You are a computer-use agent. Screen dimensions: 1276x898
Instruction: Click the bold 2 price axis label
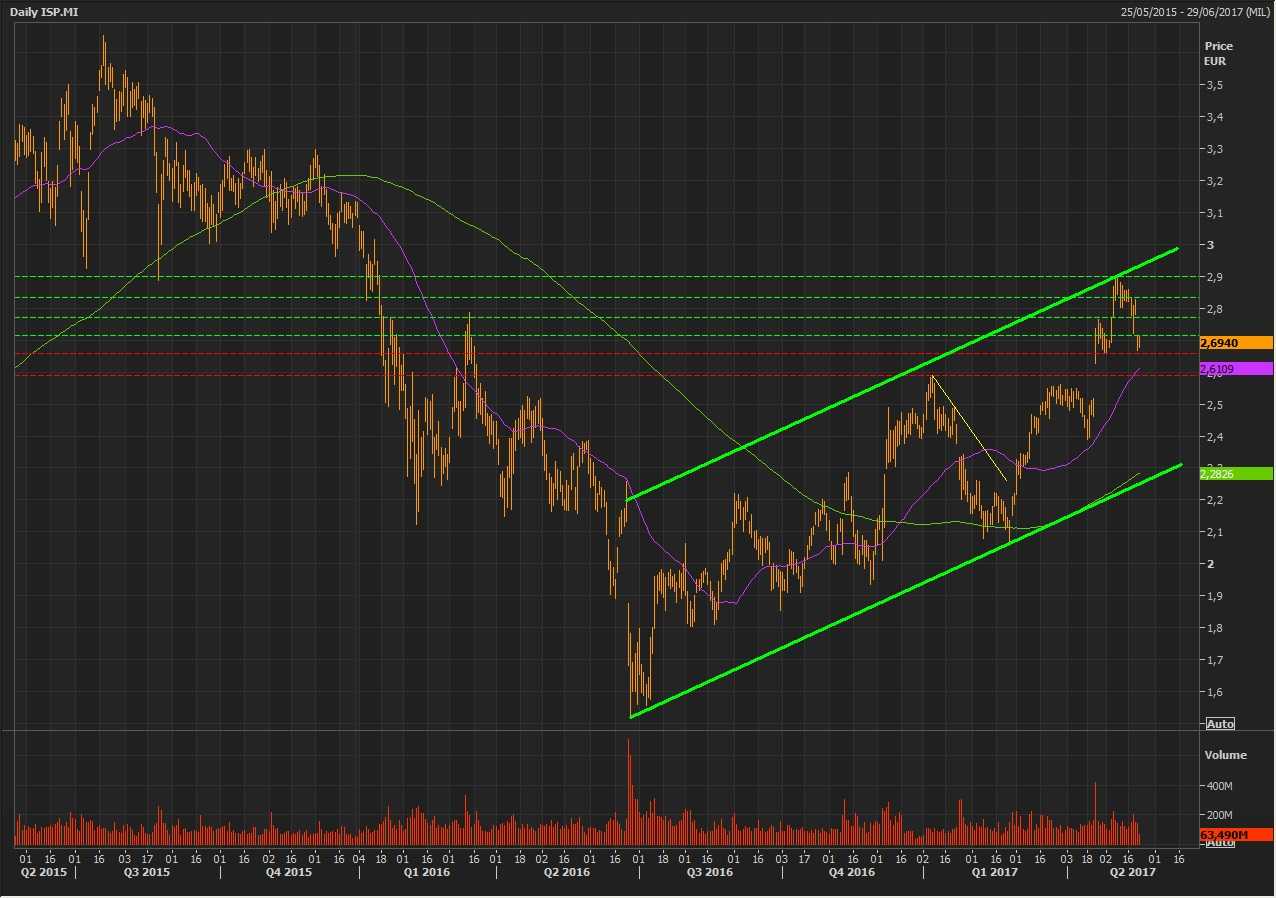pos(1208,564)
